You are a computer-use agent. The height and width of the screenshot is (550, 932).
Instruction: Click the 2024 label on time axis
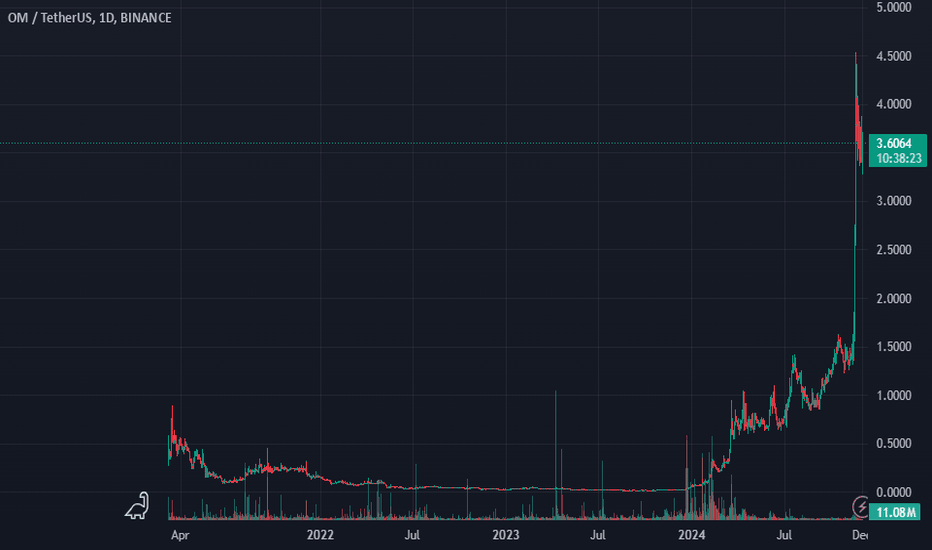692,535
